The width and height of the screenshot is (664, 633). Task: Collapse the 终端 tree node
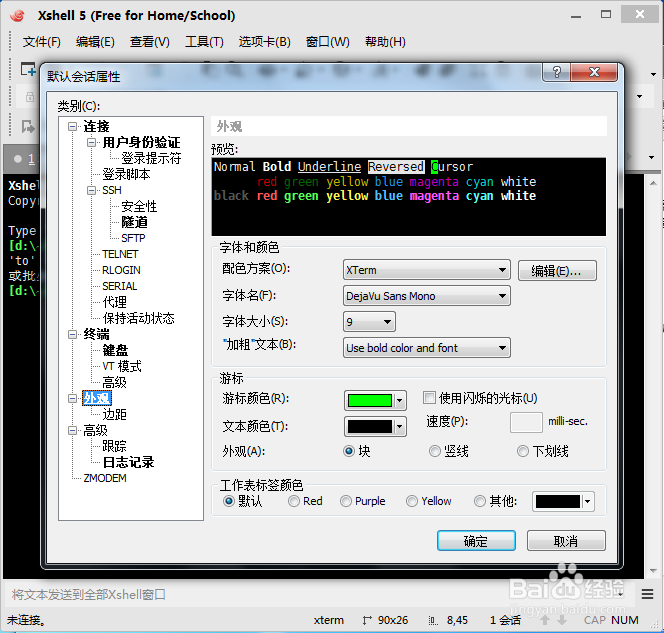73,334
